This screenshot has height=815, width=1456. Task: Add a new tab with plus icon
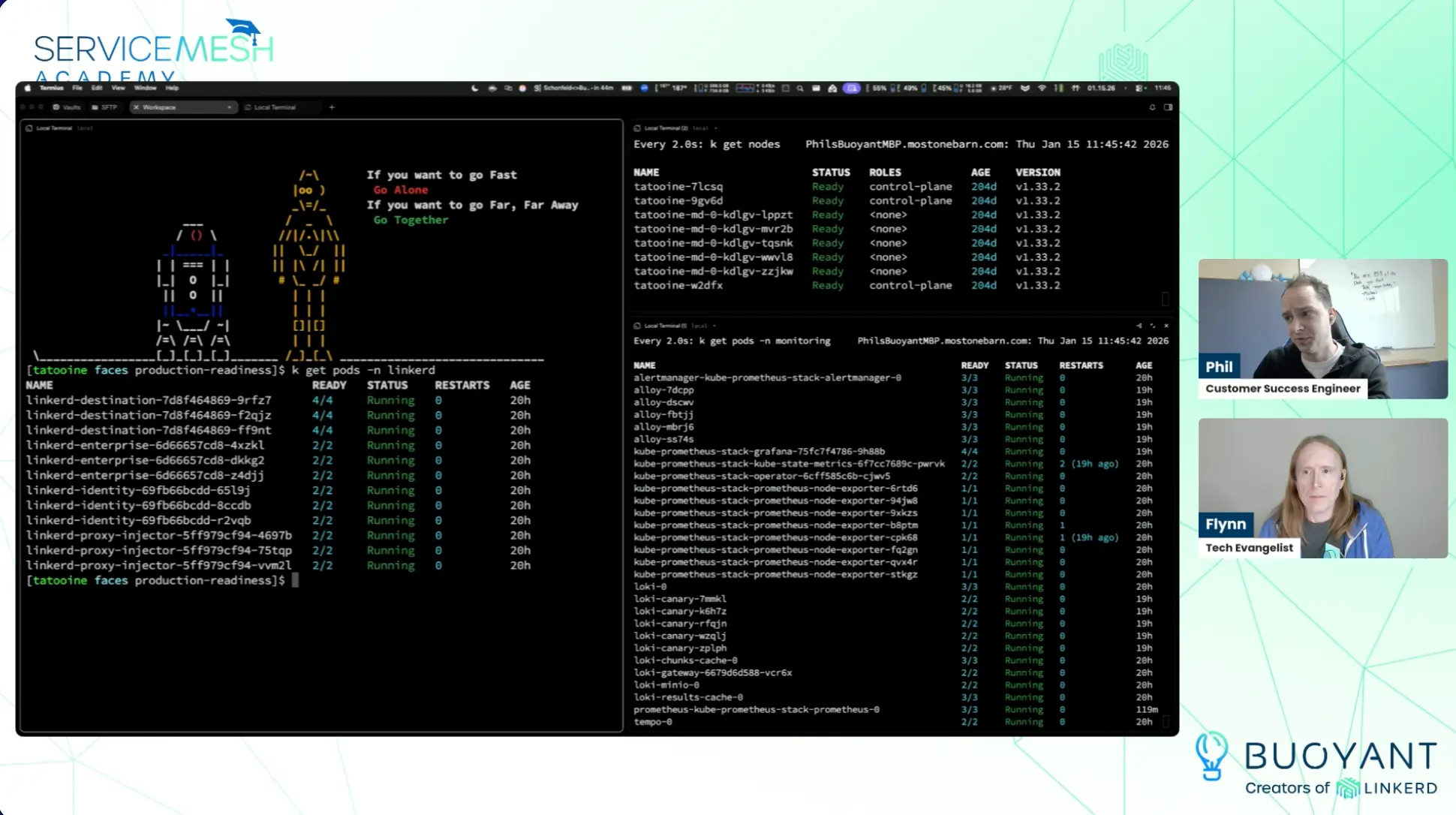332,107
